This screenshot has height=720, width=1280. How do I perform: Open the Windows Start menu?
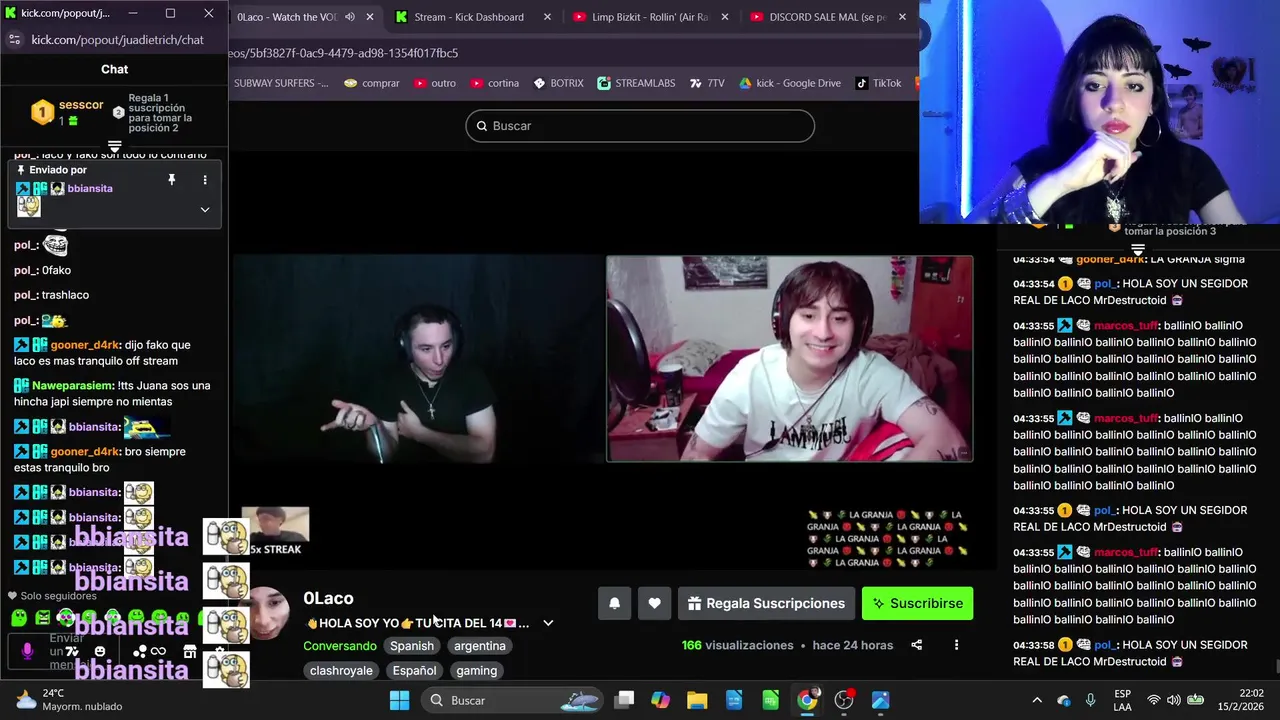coord(399,700)
